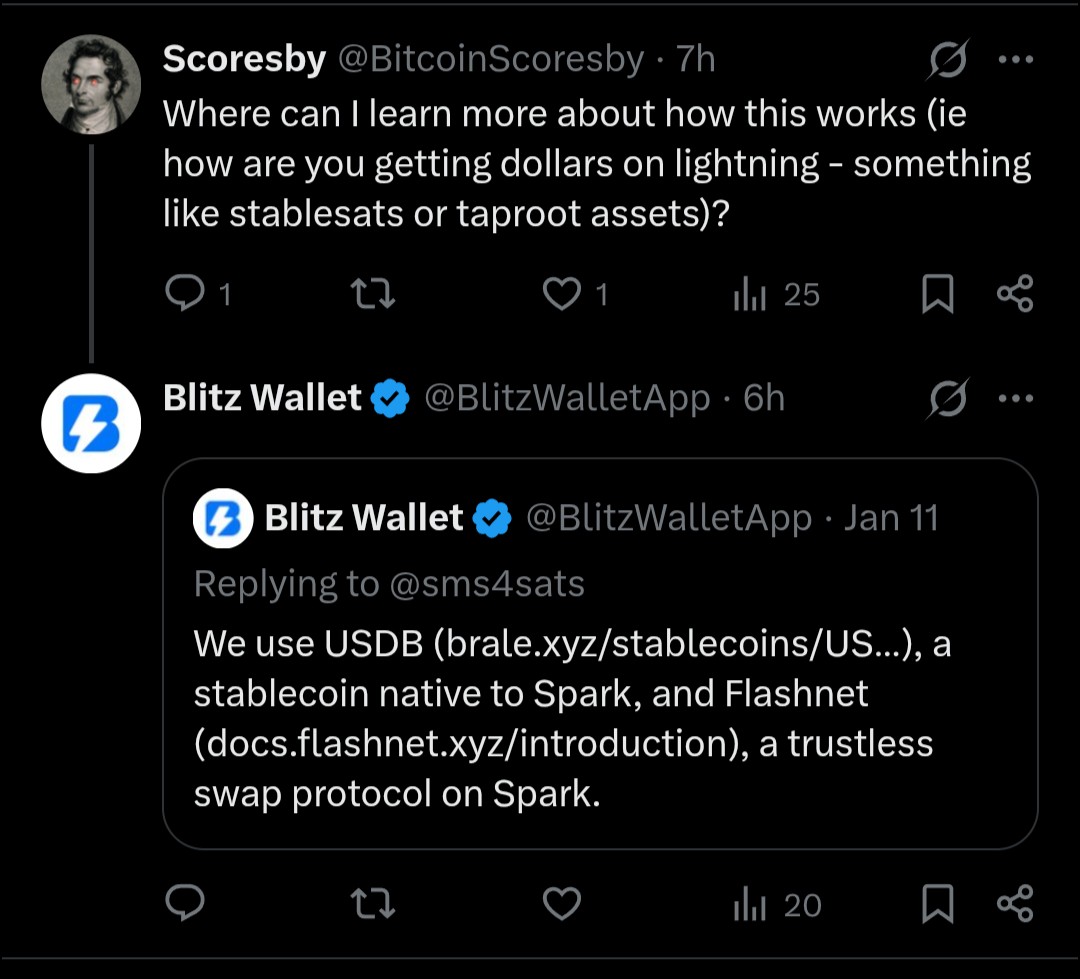This screenshot has width=1080, height=979.
Task: Reply to Blitz Wallet's tweet
Action: (x=184, y=905)
